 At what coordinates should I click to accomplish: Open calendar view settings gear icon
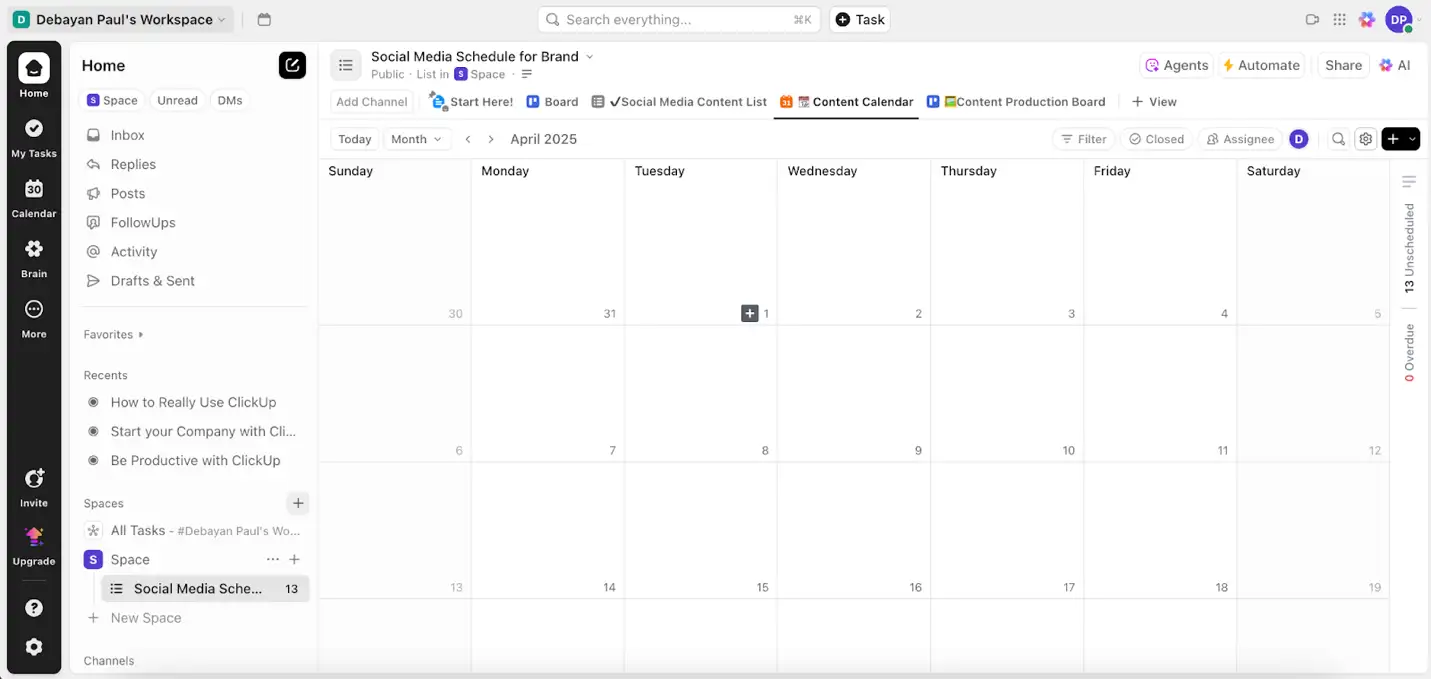[1365, 139]
